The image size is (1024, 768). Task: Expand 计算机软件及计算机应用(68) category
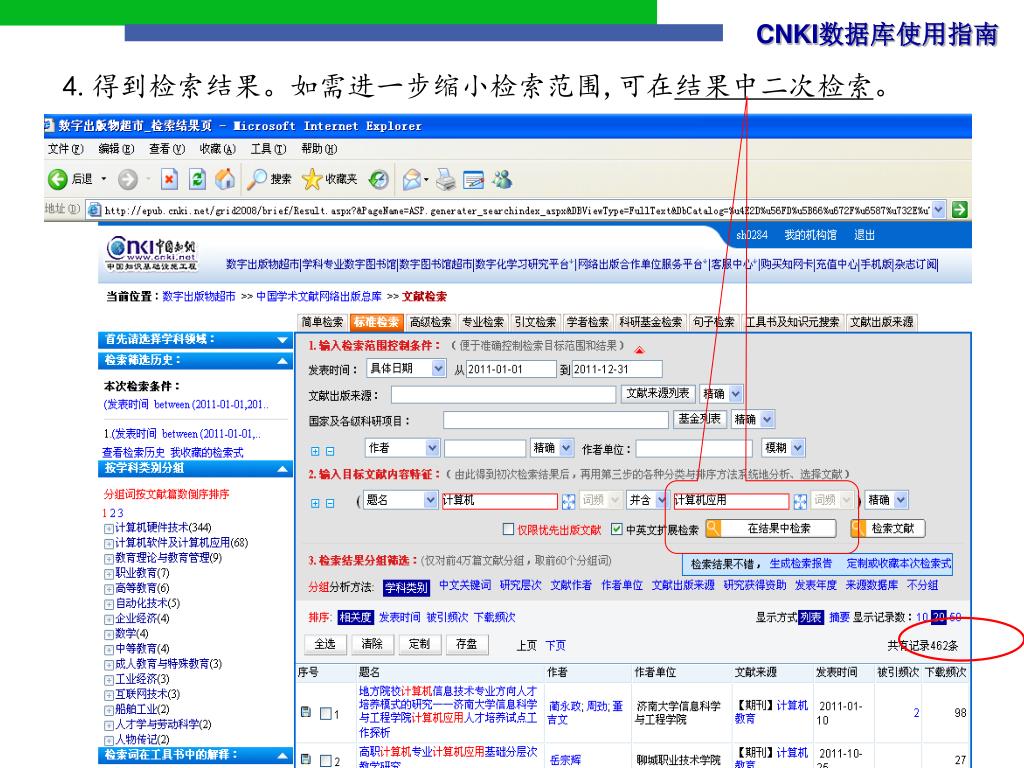click(108, 543)
